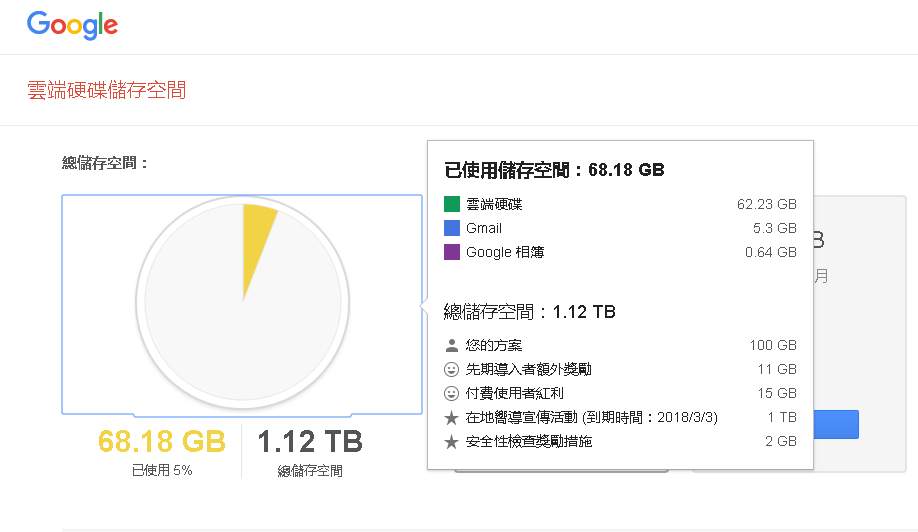Click the 15 GB value

pos(777,393)
